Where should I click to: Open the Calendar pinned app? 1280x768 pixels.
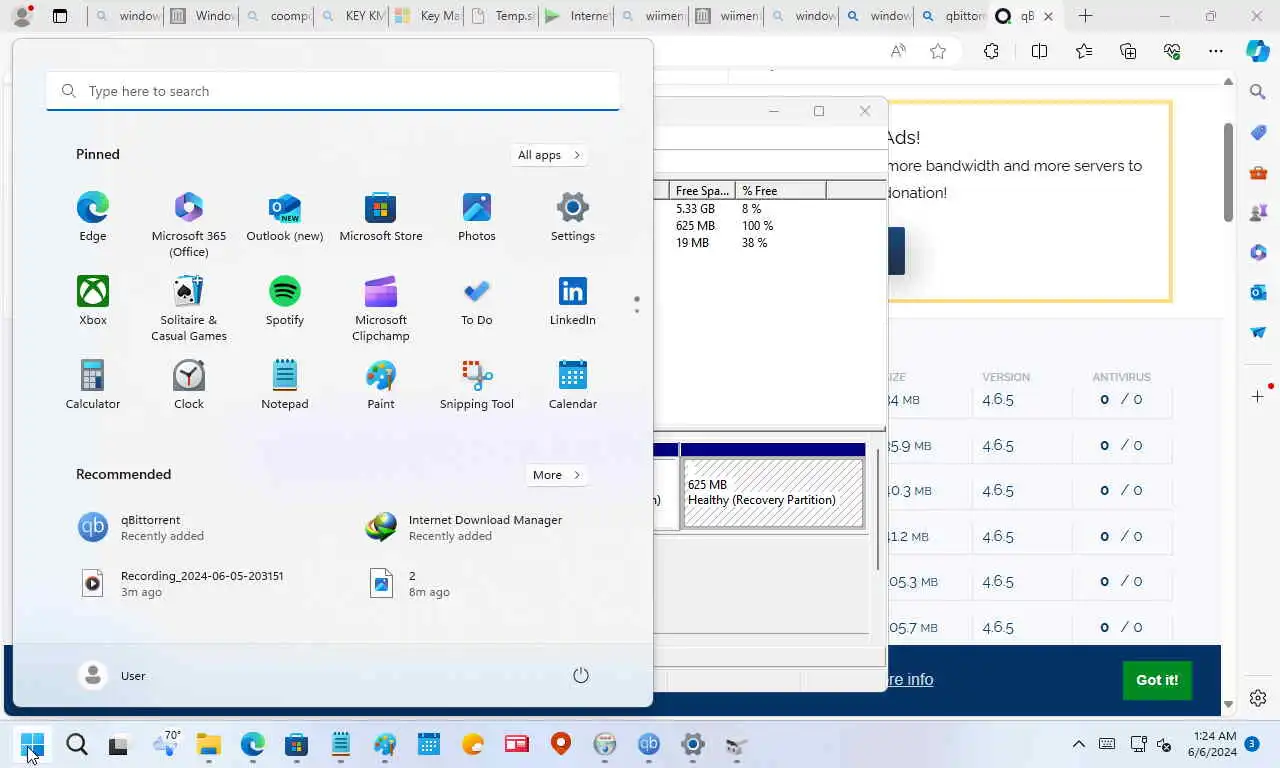[573, 385]
